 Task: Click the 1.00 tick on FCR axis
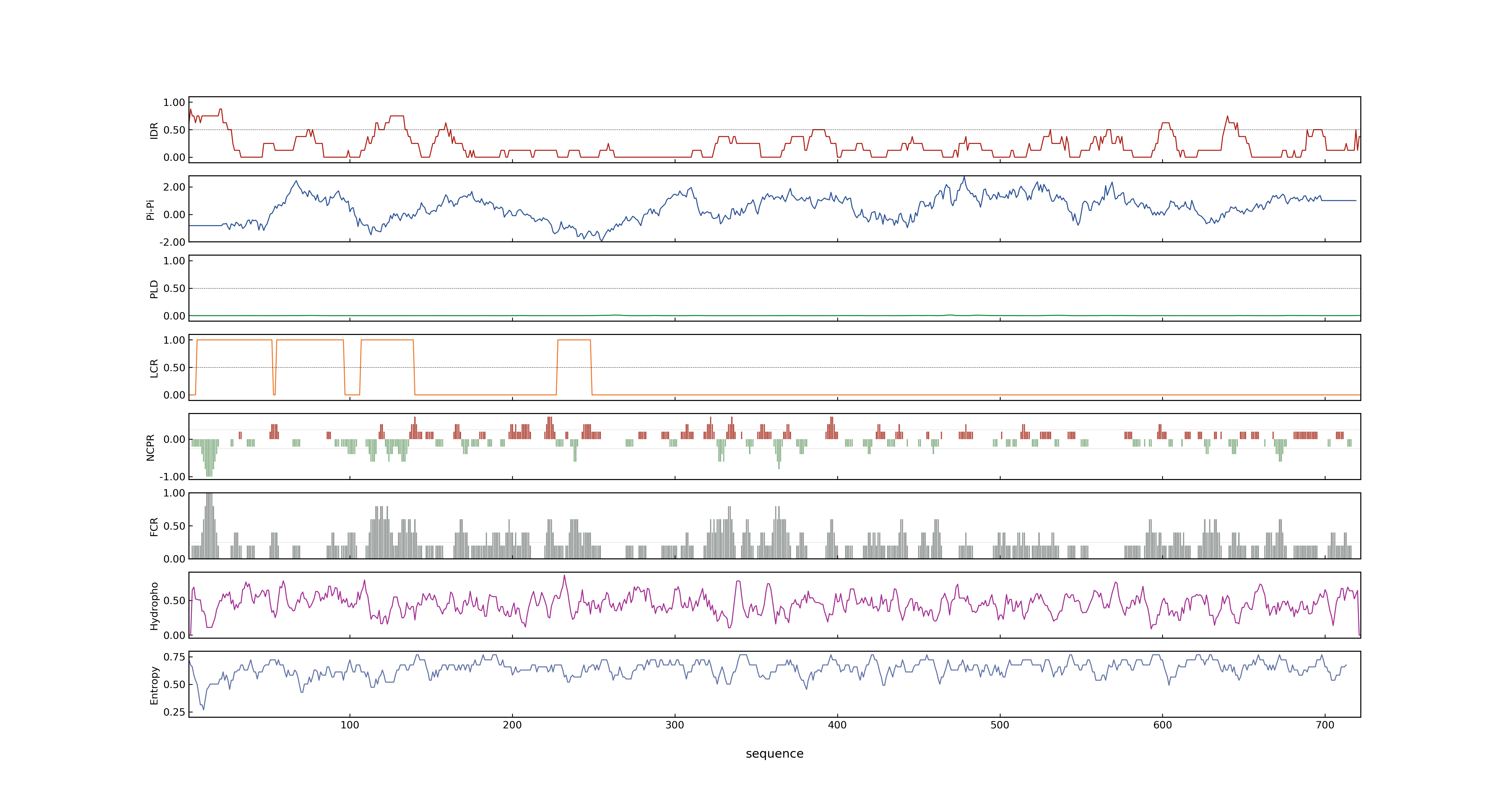point(174,493)
